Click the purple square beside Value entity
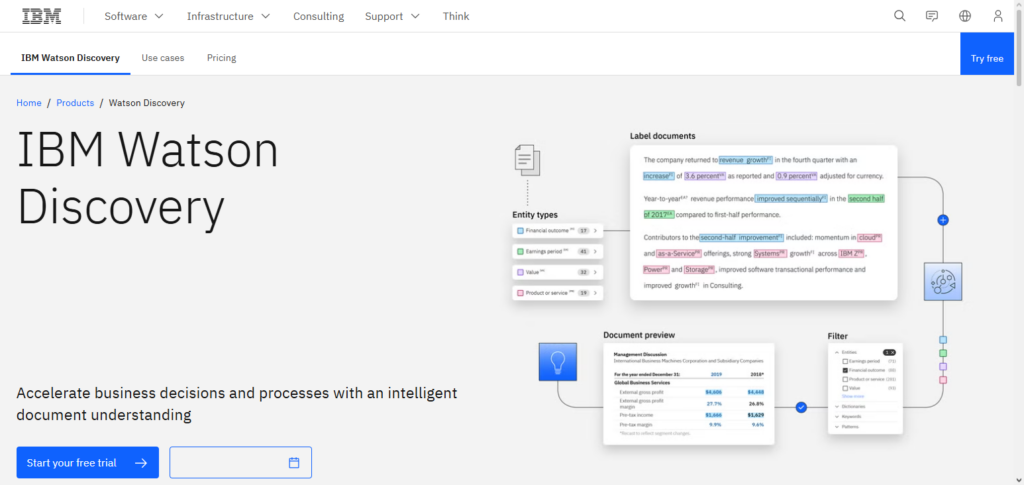The width and height of the screenshot is (1024, 485). 520,272
